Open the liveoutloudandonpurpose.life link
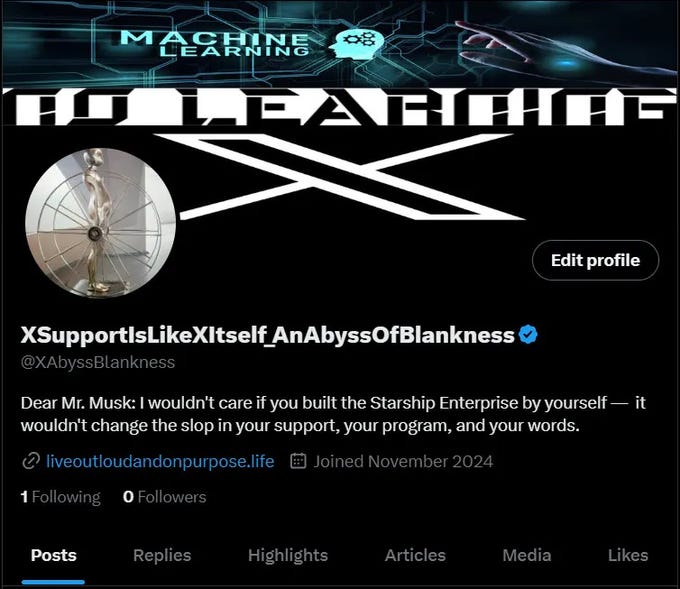The image size is (680, 589). (x=160, y=461)
